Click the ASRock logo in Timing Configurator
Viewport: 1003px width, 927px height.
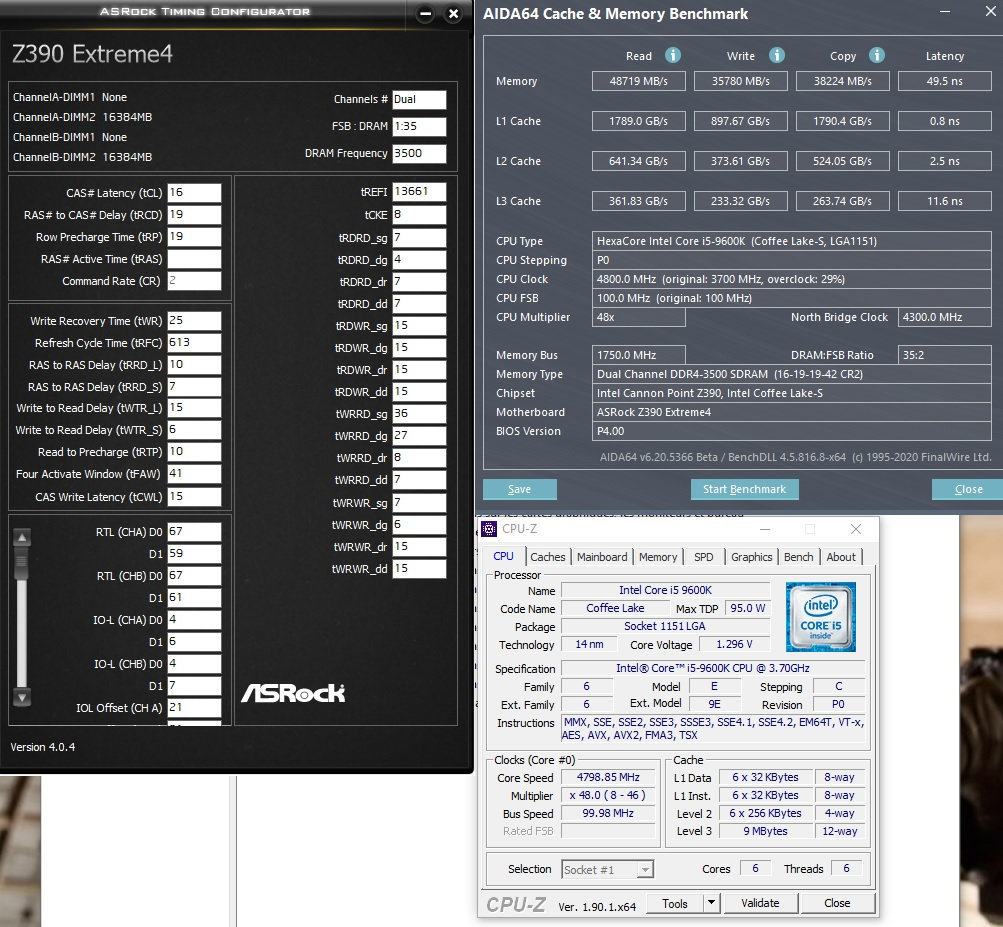[293, 693]
